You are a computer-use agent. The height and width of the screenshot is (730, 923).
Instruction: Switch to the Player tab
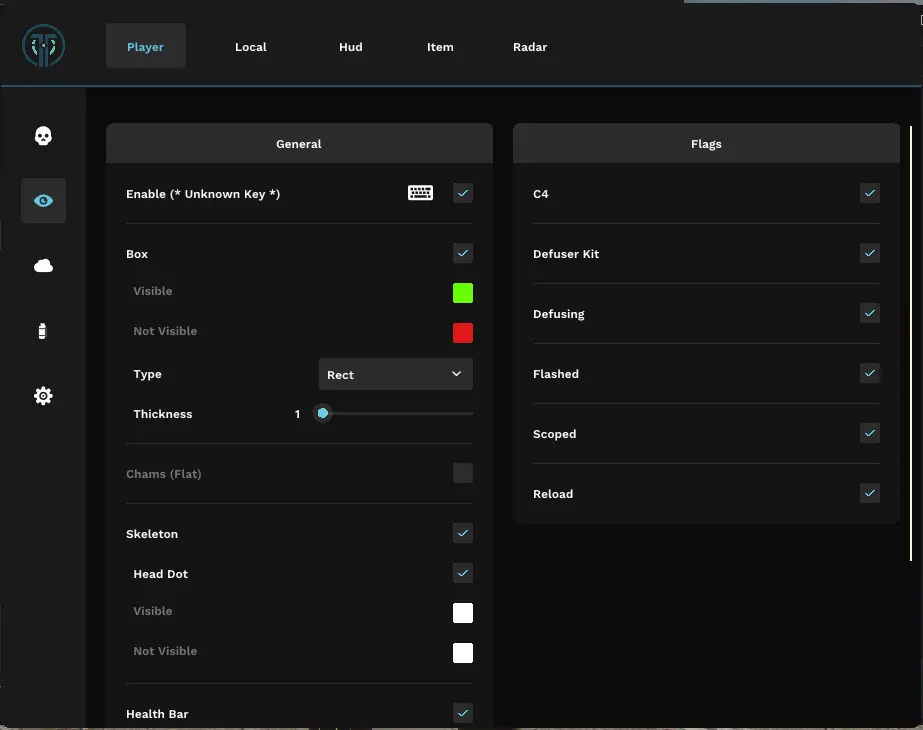(x=145, y=47)
